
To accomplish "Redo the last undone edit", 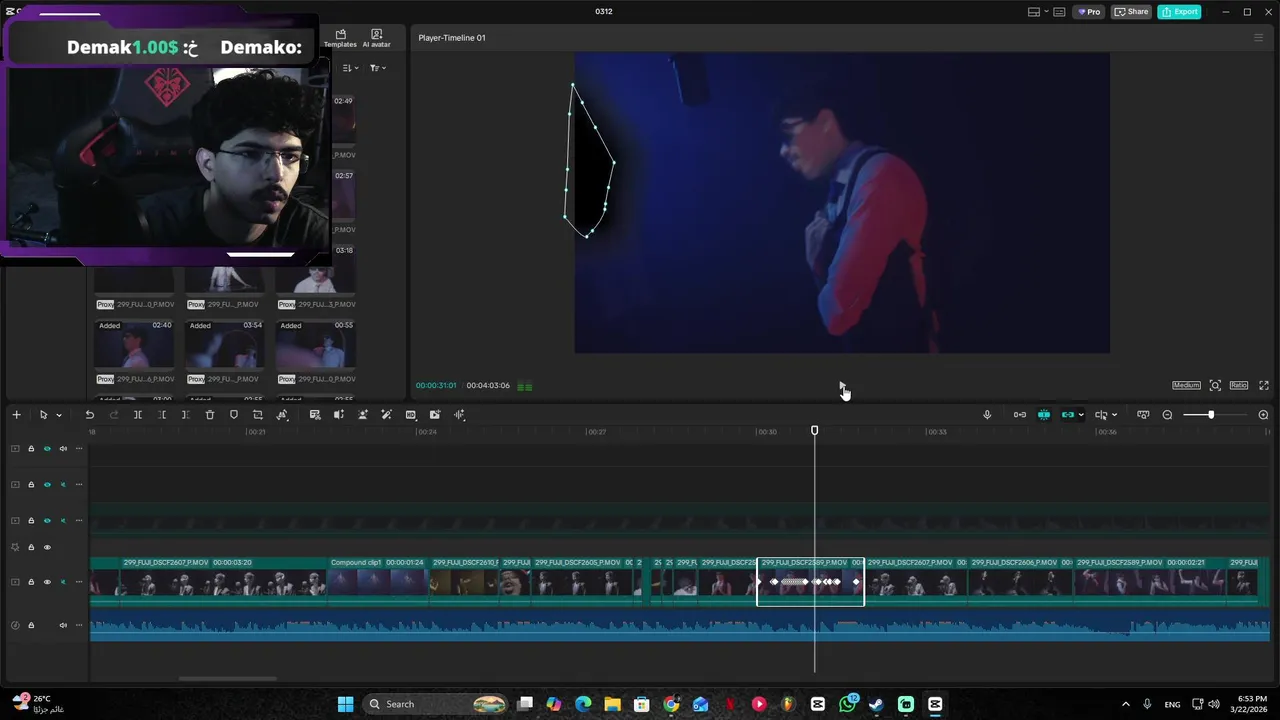I will point(113,415).
